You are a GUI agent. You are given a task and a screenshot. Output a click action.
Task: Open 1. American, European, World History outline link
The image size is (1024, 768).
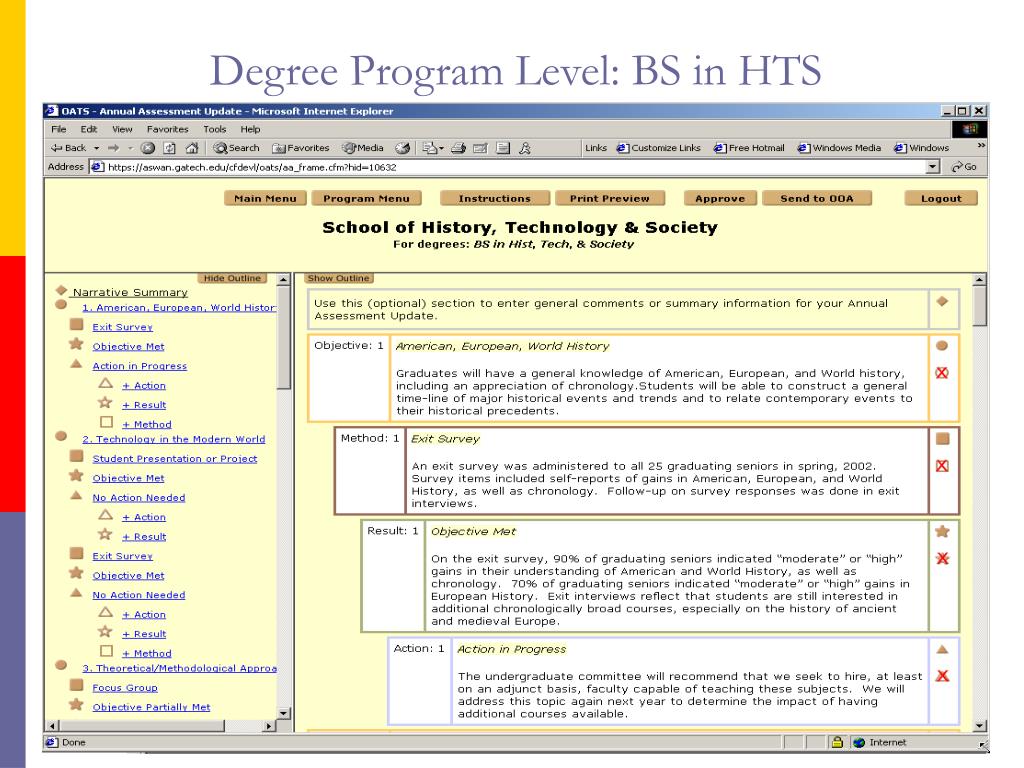(179, 308)
